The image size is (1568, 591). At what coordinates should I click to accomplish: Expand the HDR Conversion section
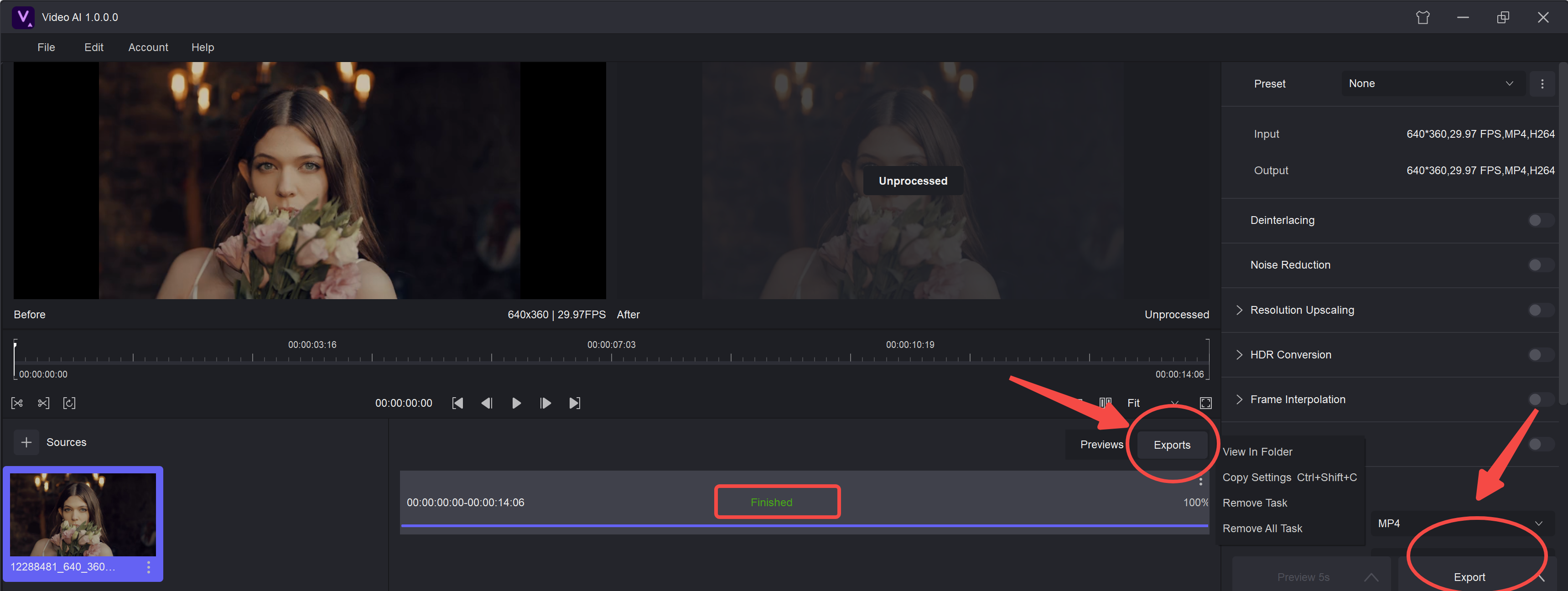coord(1239,355)
